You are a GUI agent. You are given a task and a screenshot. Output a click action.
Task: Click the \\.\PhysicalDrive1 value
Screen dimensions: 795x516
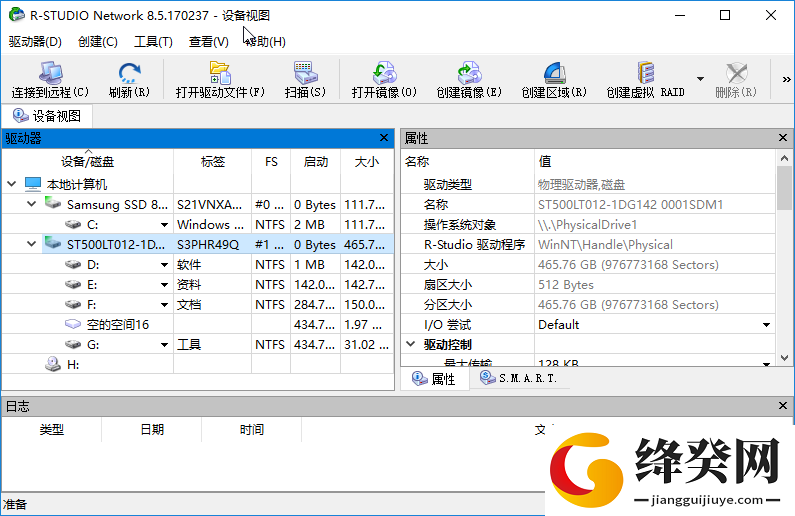[587, 225]
